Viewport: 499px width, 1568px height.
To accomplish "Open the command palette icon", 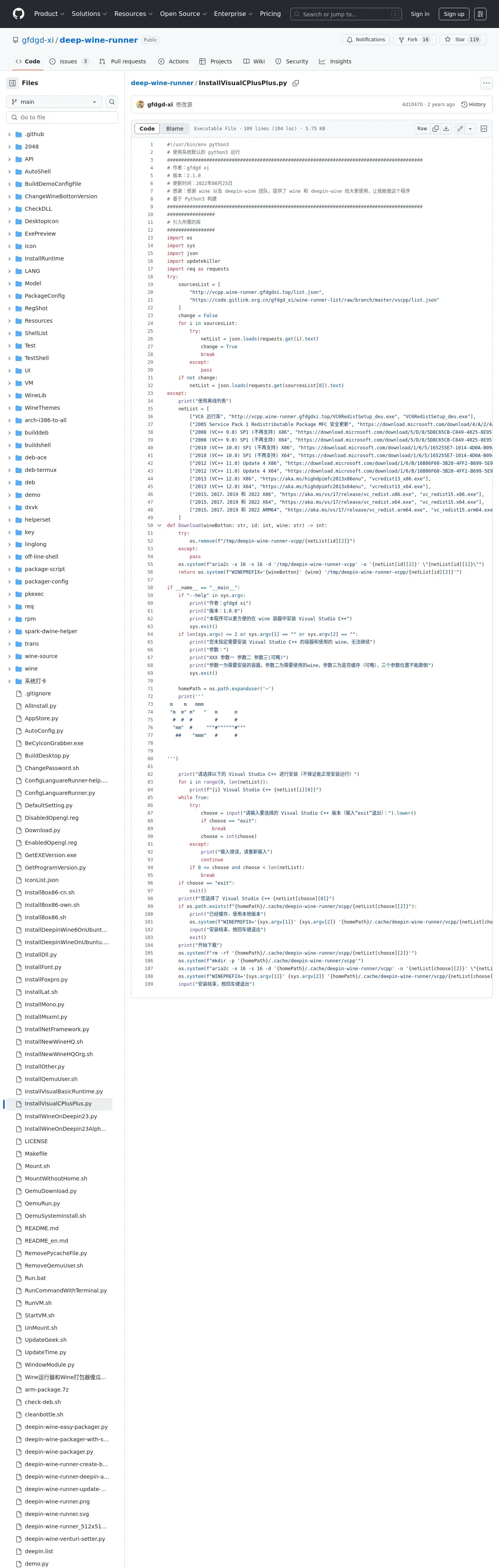I will 480,13.
